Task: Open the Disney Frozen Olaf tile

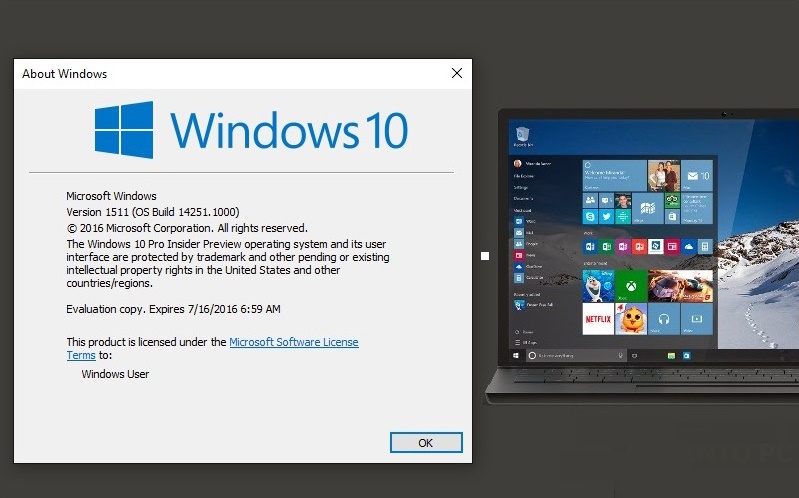Action: (x=598, y=286)
